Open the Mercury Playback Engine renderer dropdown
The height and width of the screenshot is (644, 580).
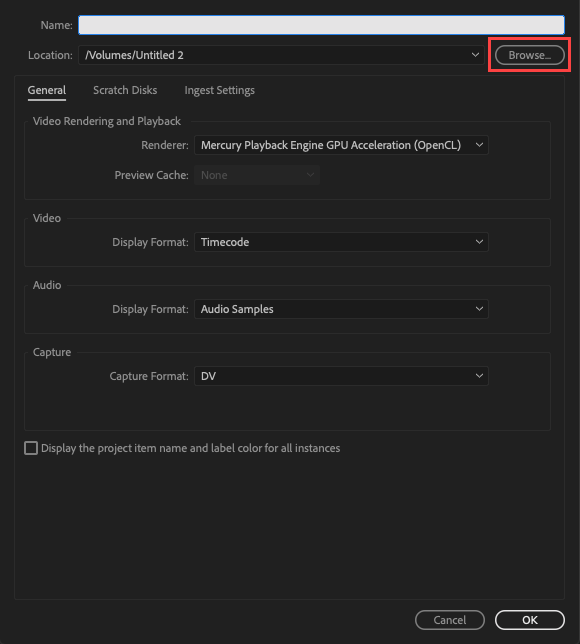[x=341, y=145]
